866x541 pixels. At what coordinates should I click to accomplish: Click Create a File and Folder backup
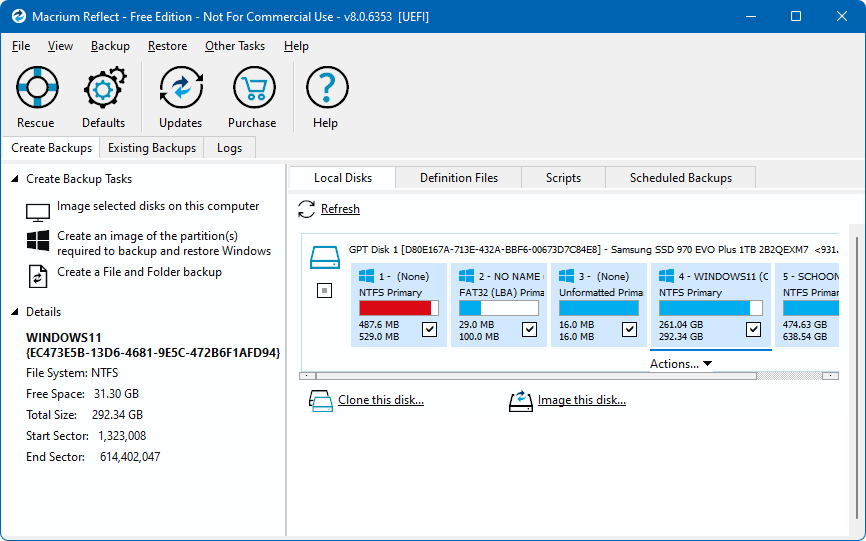pyautogui.click(x=139, y=272)
